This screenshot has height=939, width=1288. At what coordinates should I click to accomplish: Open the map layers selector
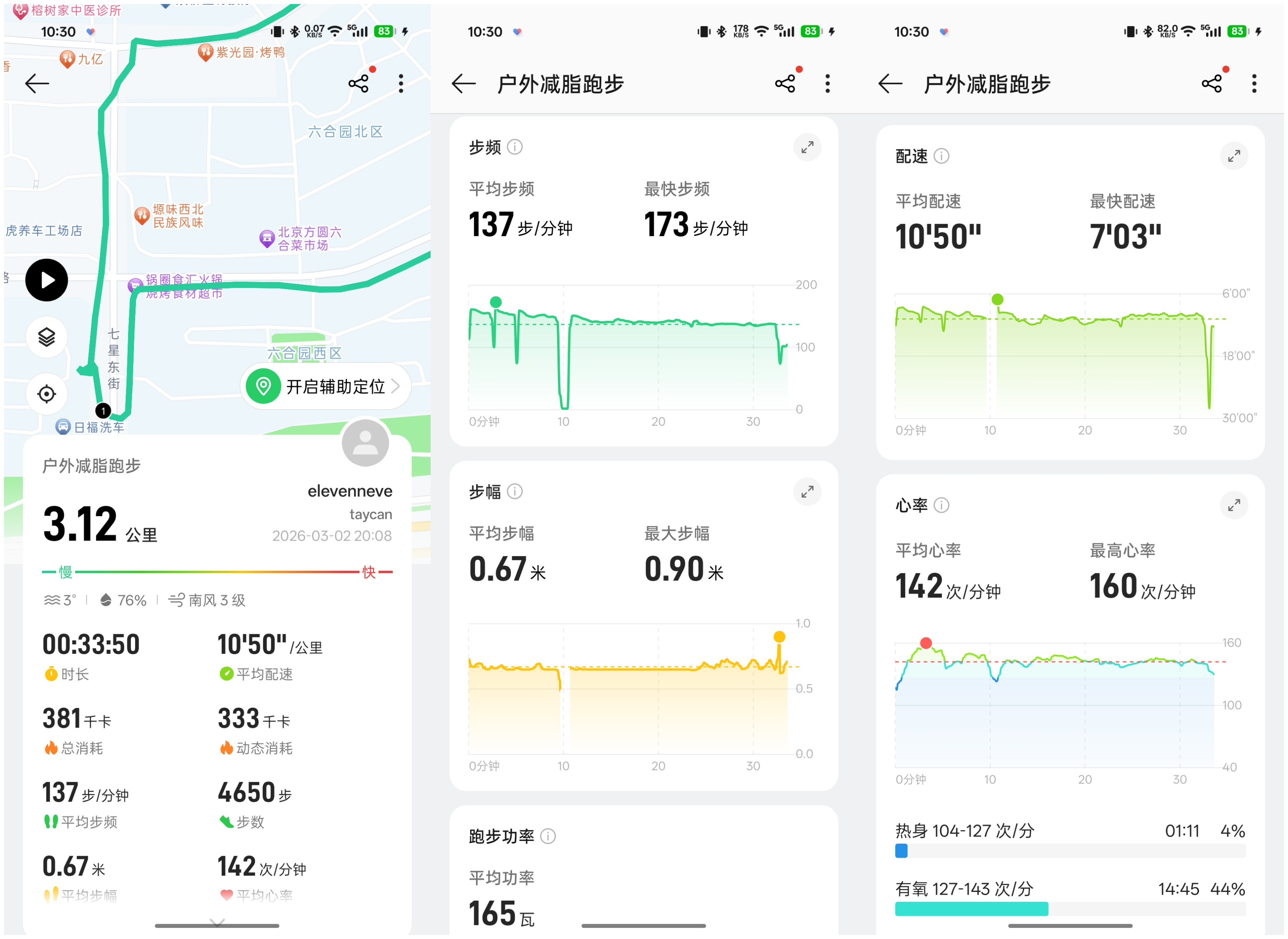click(47, 337)
